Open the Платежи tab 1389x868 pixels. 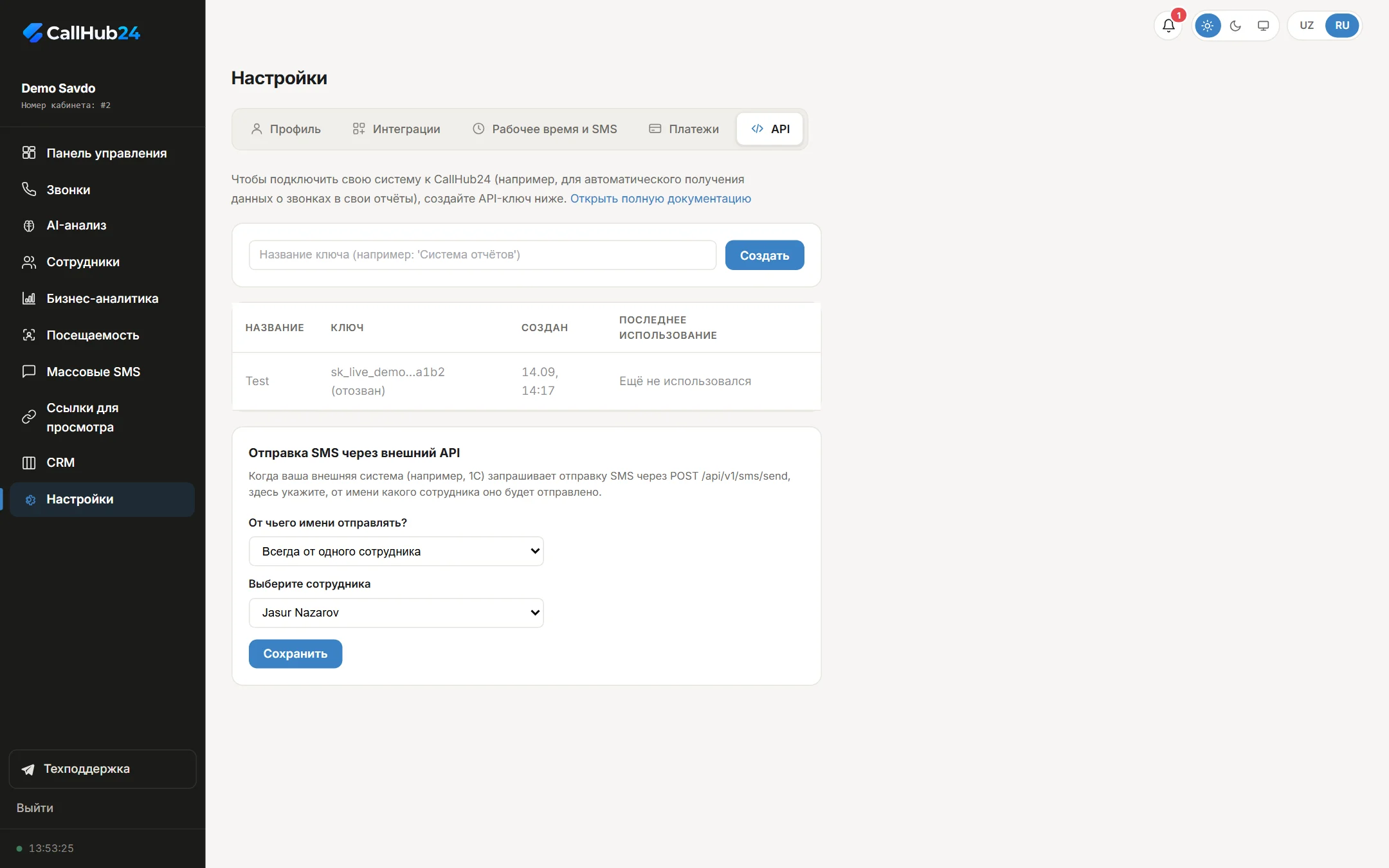tap(684, 129)
